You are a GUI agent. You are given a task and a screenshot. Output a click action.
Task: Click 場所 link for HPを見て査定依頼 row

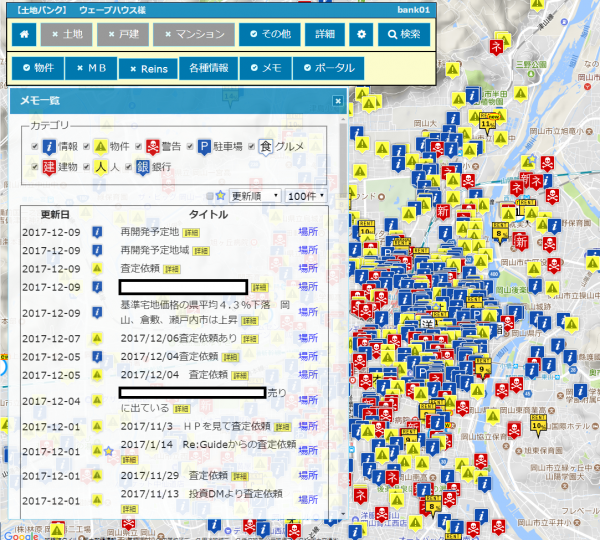coord(308,426)
